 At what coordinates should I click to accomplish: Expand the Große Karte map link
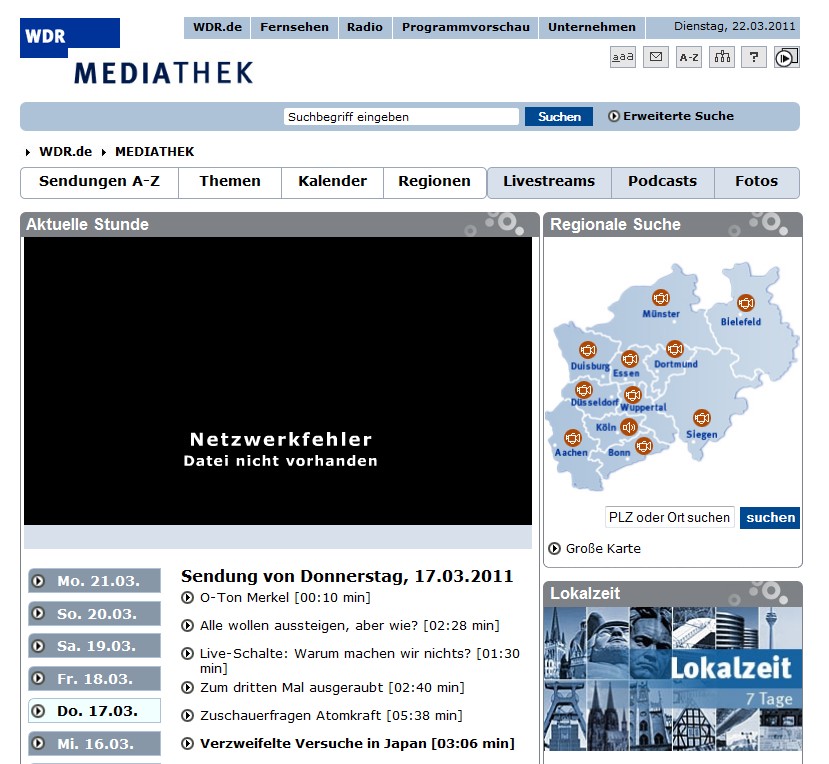click(x=595, y=548)
